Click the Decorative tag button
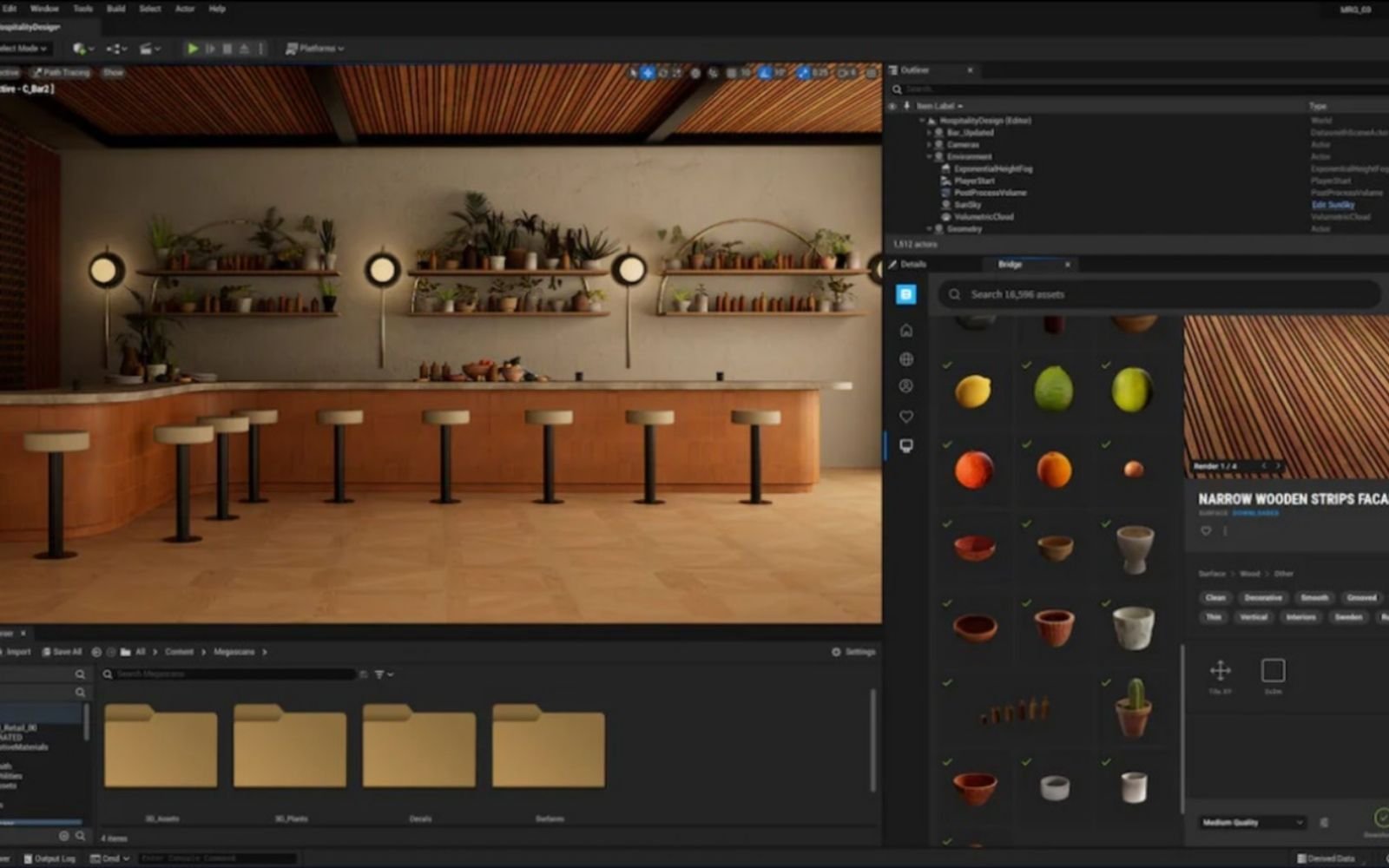The width and height of the screenshot is (1389, 868). 1262,598
